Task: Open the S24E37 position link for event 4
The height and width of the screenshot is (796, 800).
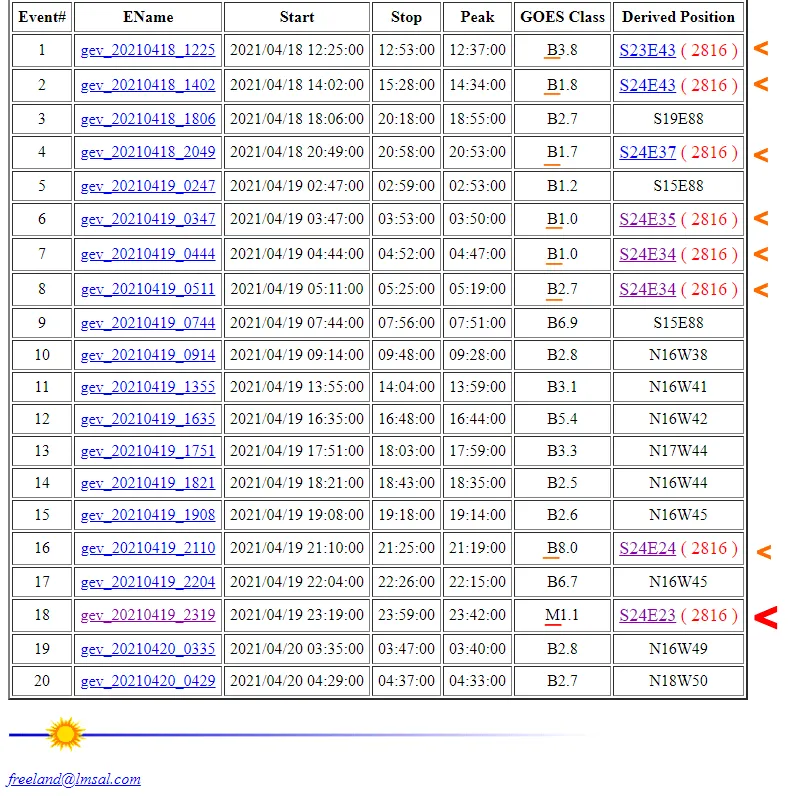Action: (647, 152)
